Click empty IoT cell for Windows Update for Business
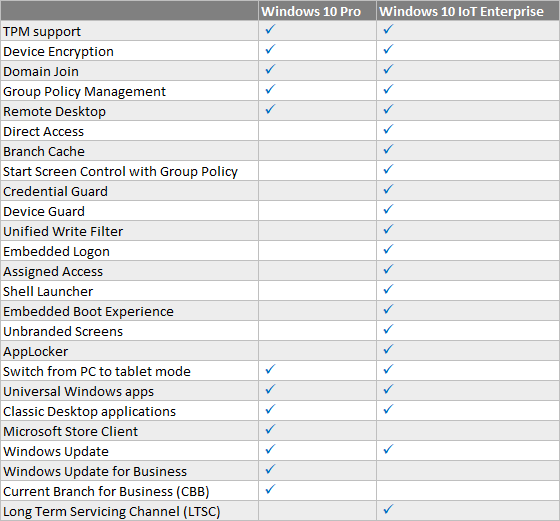560x521 pixels. pos(468,471)
